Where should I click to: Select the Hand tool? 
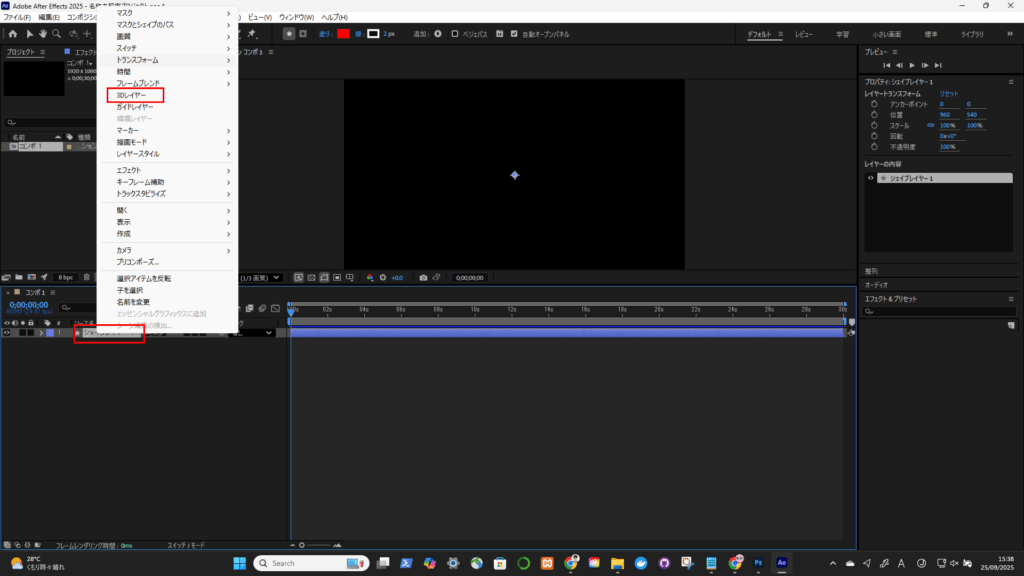pos(43,33)
